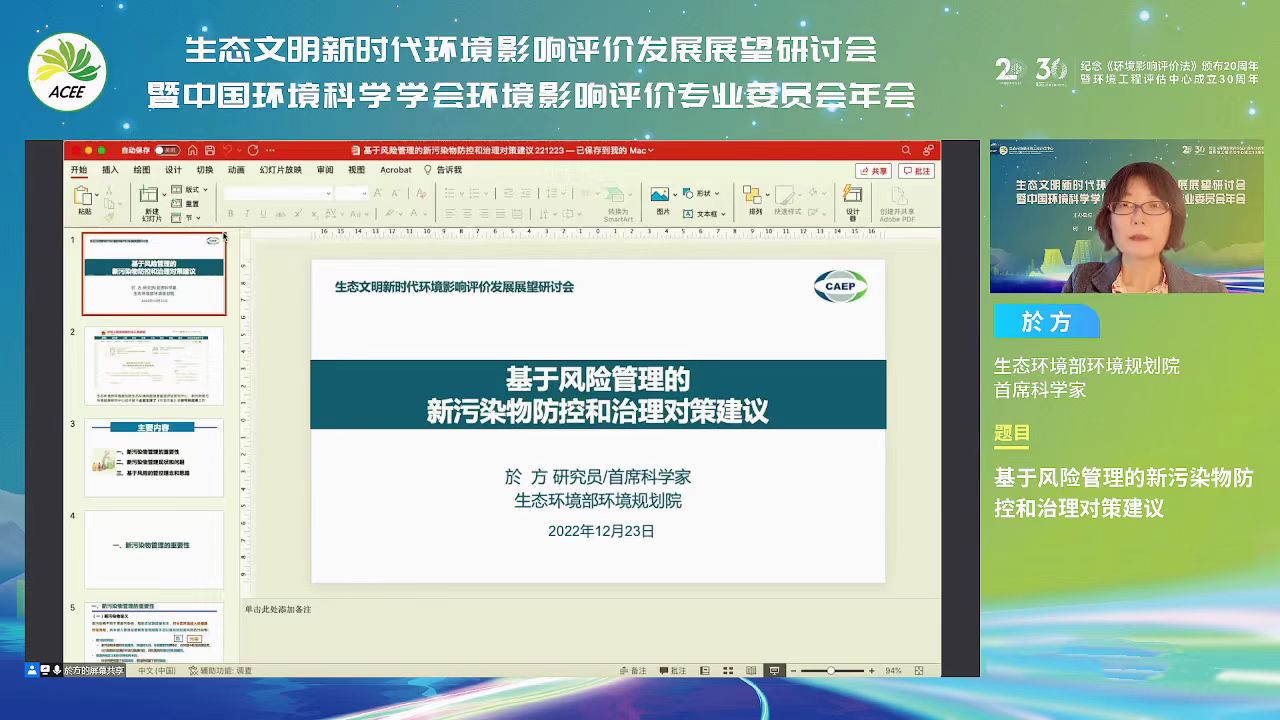The width and height of the screenshot is (1280, 720).
Task: Toggle the 备注 (Notes) pane button
Action: 632,670
